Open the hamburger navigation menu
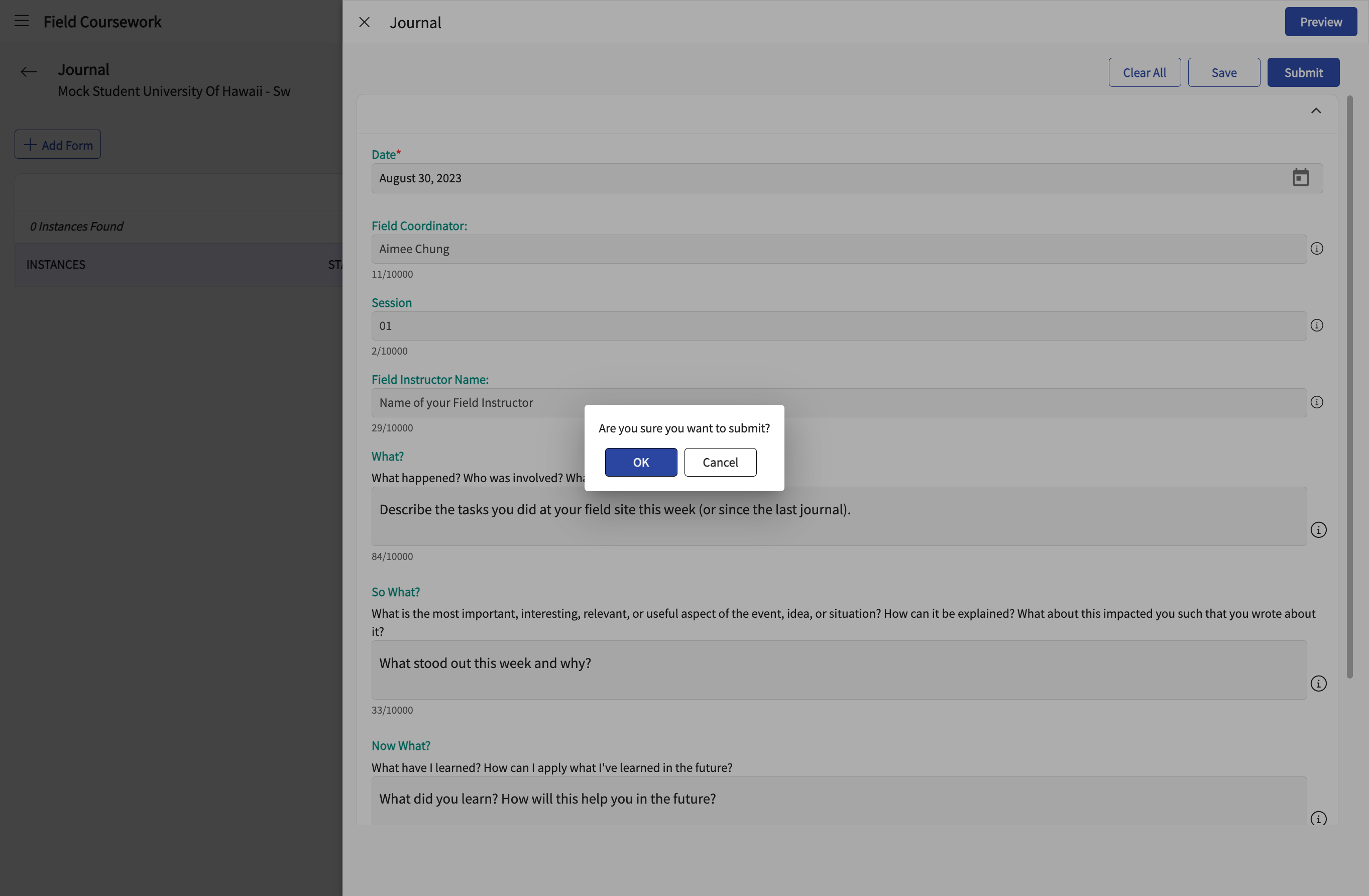This screenshot has height=896, width=1369. point(21,21)
